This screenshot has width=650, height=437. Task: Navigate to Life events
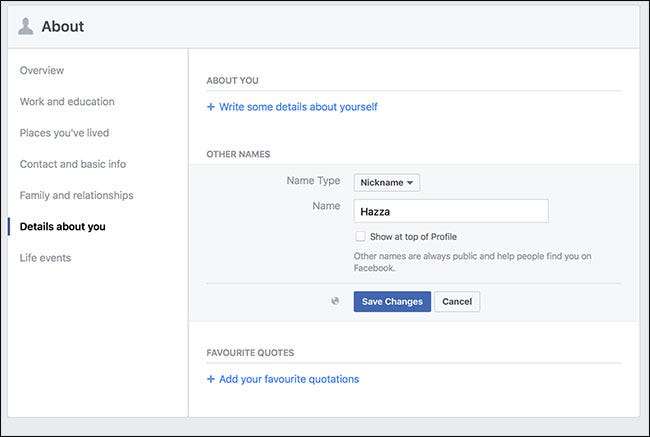[45, 258]
